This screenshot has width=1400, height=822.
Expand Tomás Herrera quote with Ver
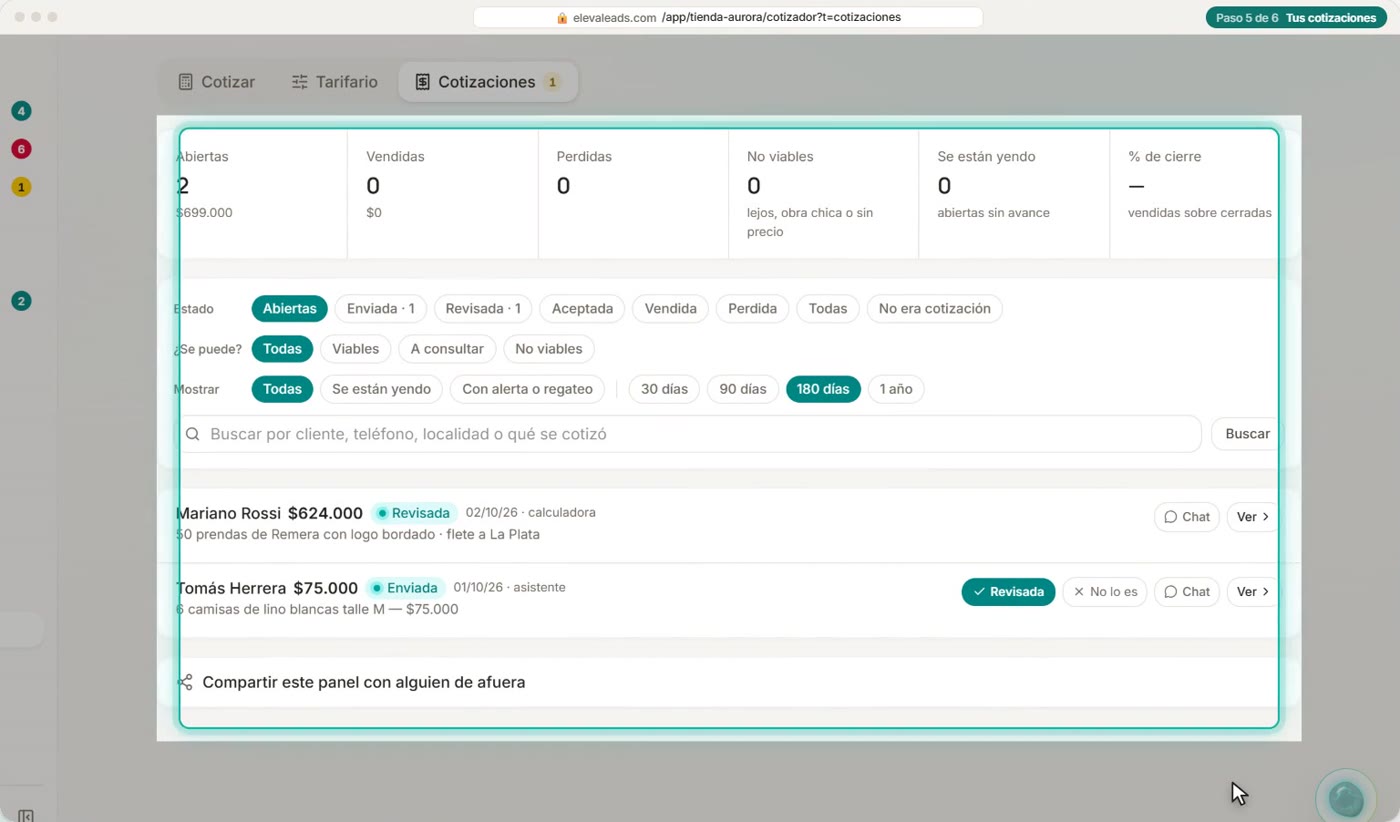coord(1252,592)
